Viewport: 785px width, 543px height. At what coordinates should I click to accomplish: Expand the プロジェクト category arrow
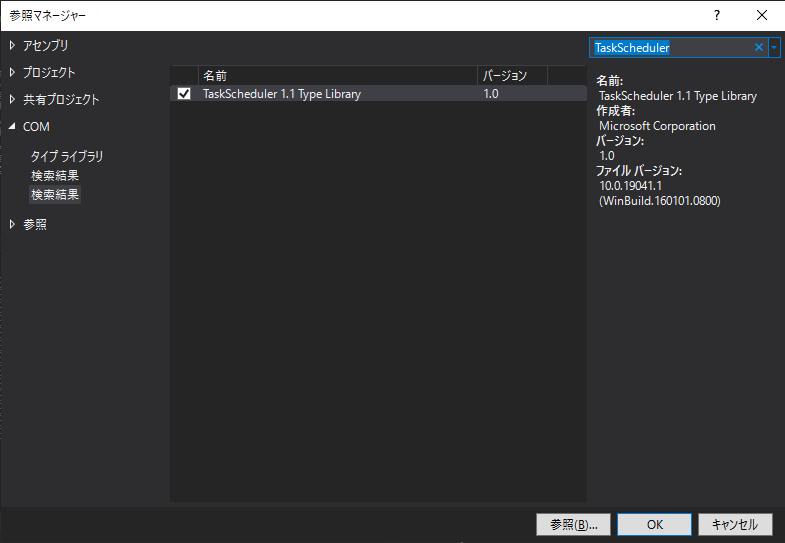pyautogui.click(x=13, y=72)
